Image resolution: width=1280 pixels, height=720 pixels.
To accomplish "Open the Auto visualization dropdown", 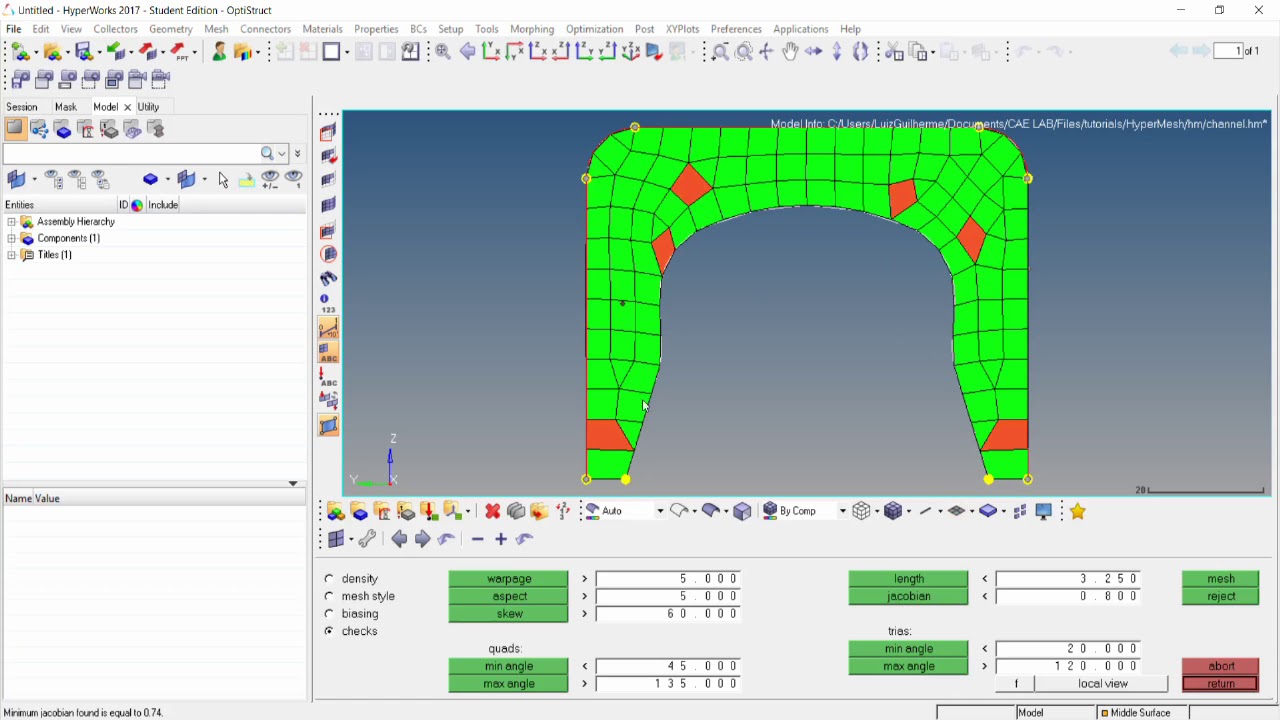I will (659, 511).
